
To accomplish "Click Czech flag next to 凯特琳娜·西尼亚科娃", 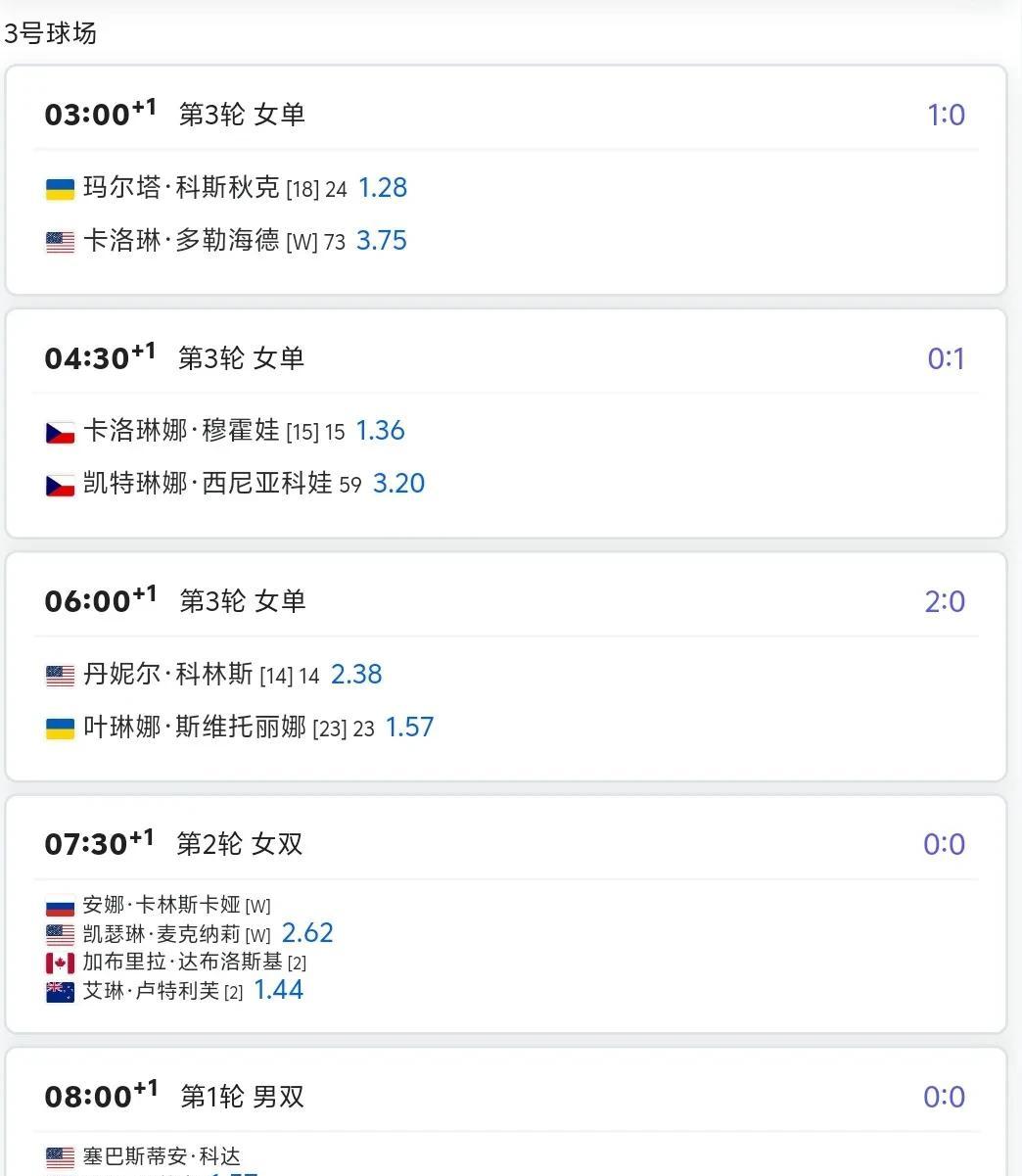I will pyautogui.click(x=60, y=485).
